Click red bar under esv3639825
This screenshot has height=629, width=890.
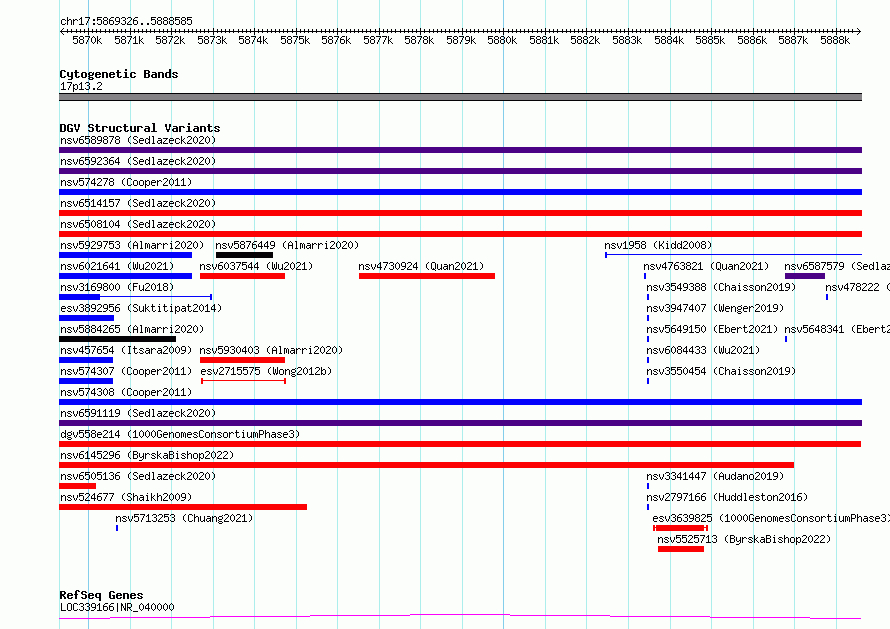click(681, 528)
